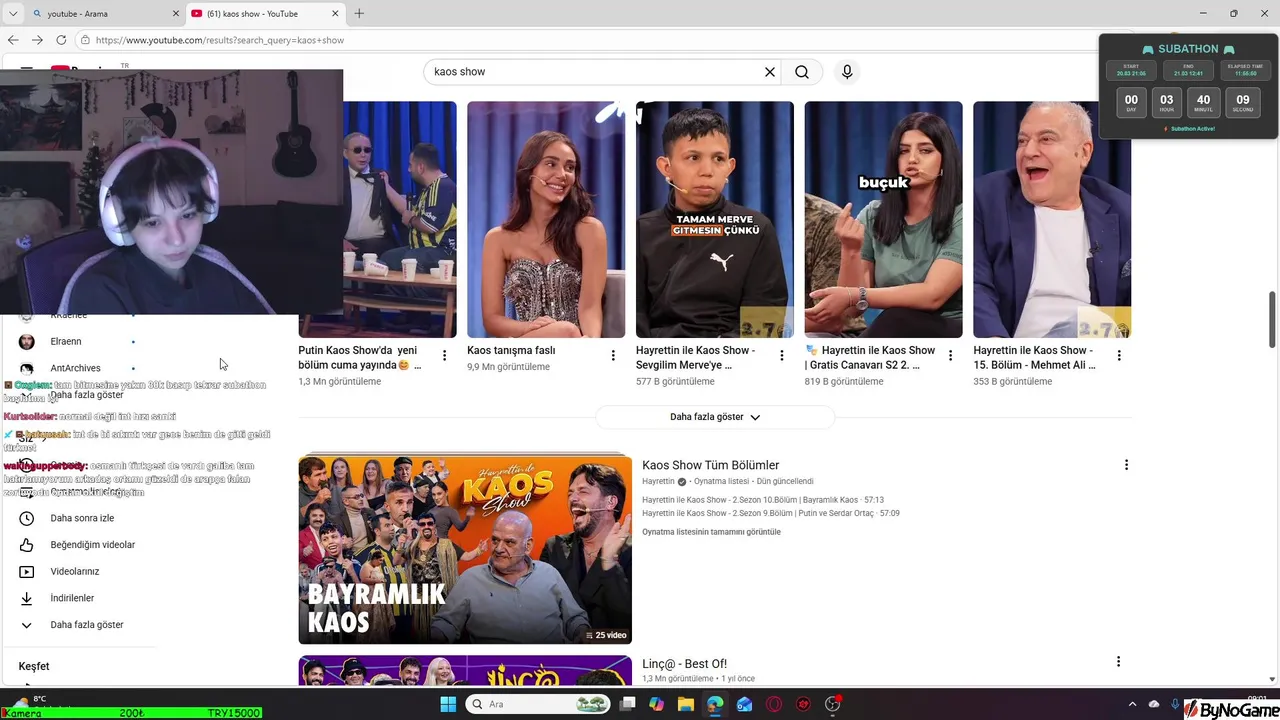Open 'Daha sonra izle' in the sidebar

point(82,518)
